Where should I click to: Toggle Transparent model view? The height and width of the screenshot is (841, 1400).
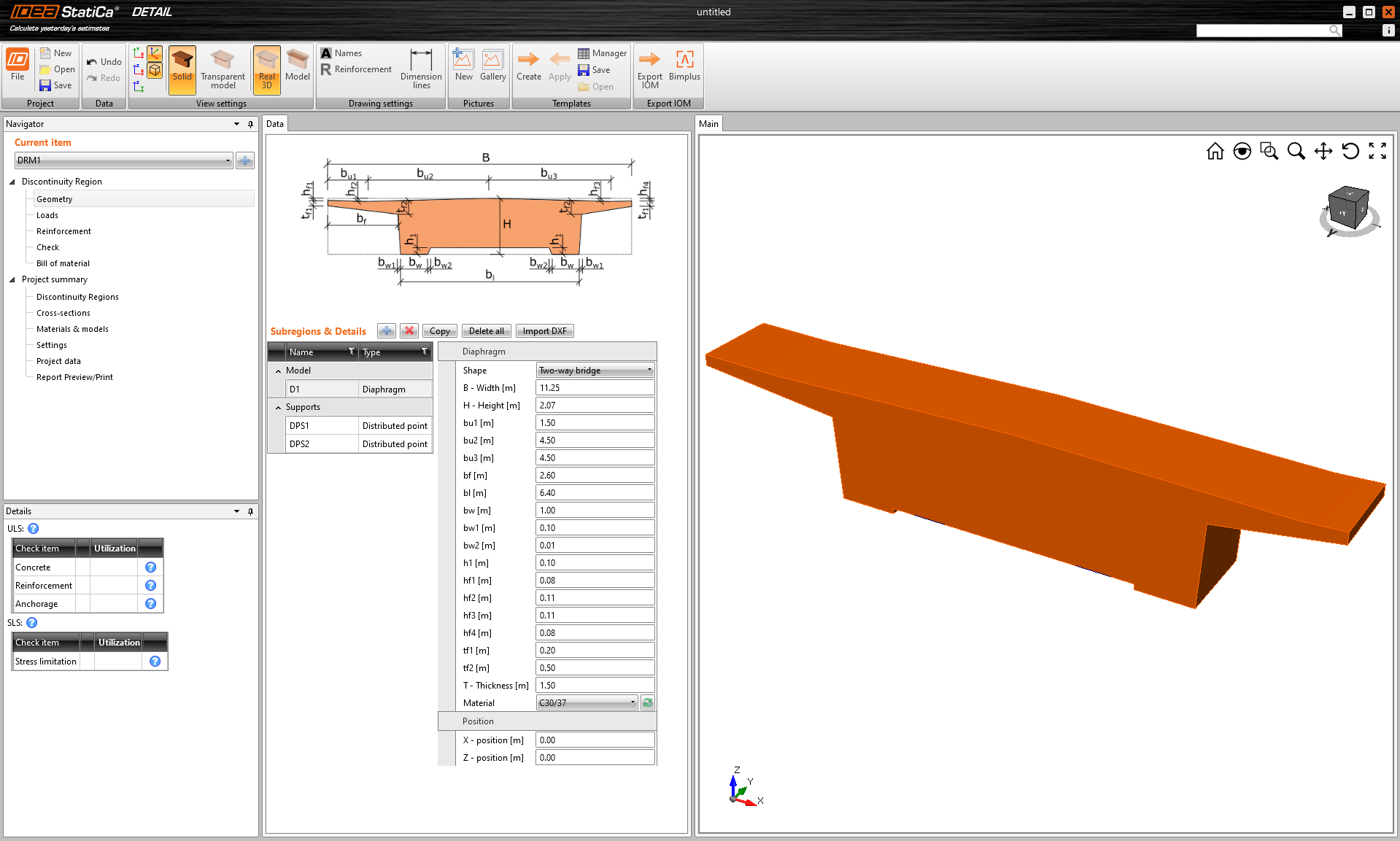(223, 69)
